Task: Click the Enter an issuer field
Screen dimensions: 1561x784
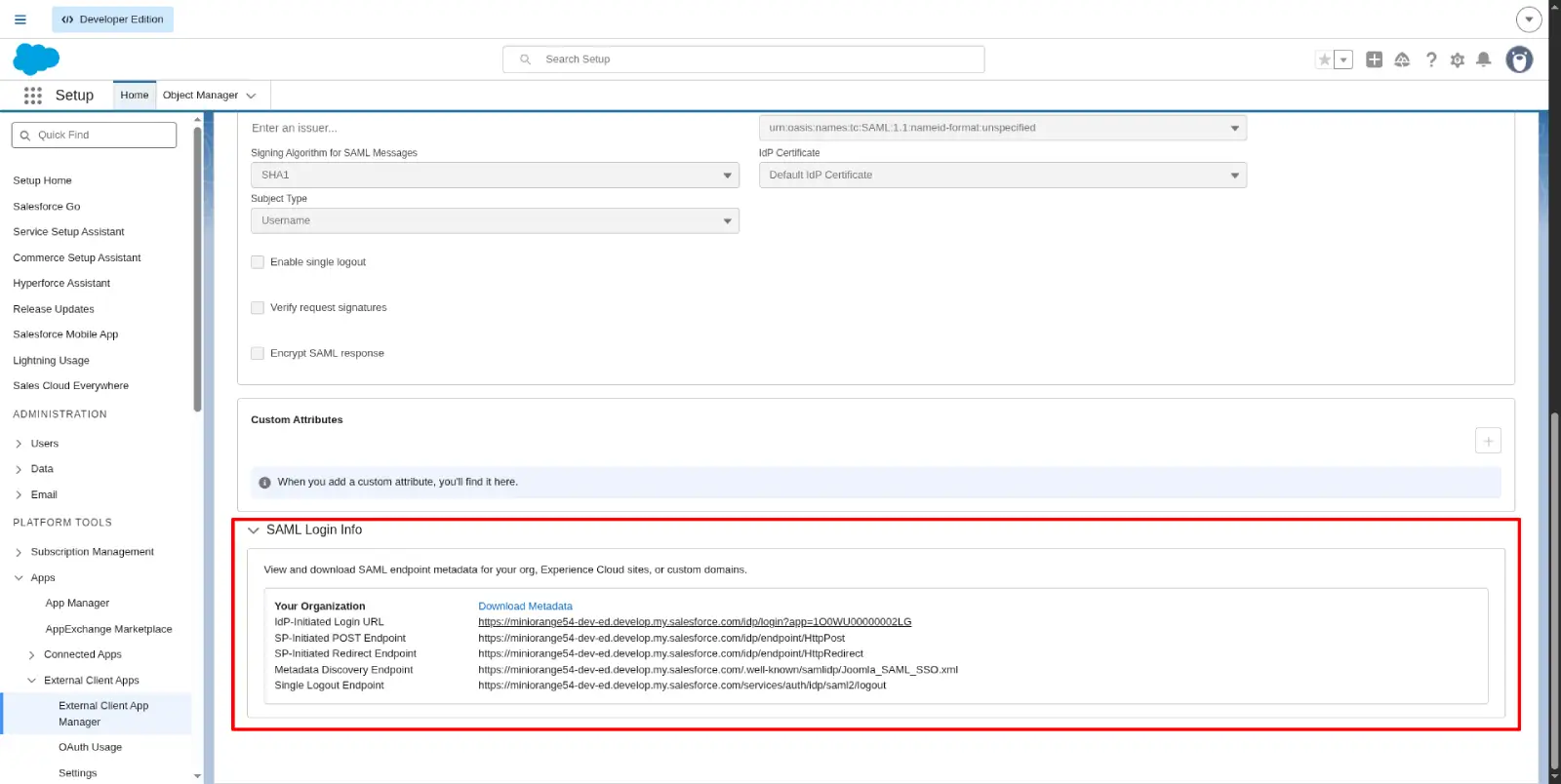Action: coord(495,128)
